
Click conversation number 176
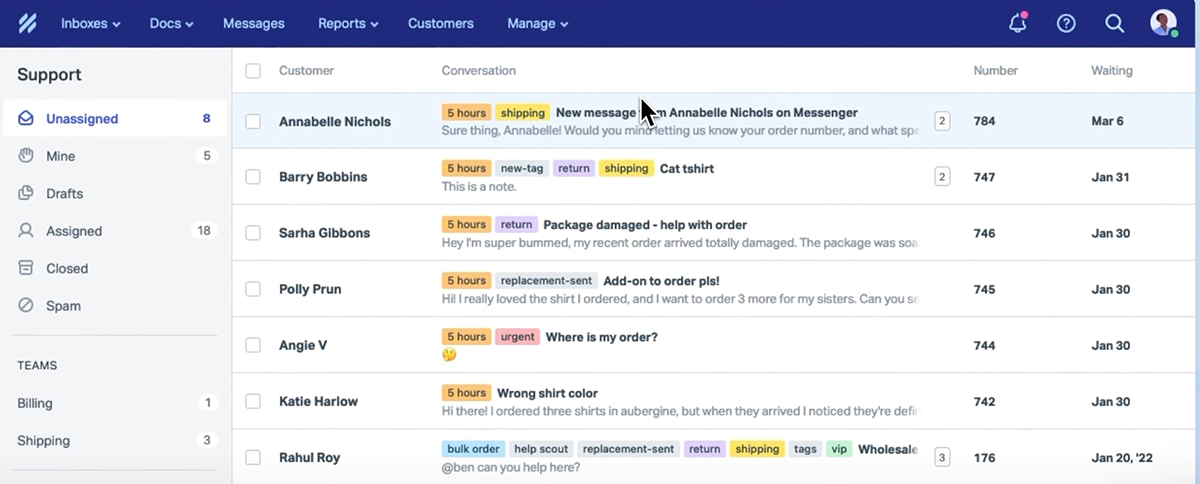coord(984,457)
